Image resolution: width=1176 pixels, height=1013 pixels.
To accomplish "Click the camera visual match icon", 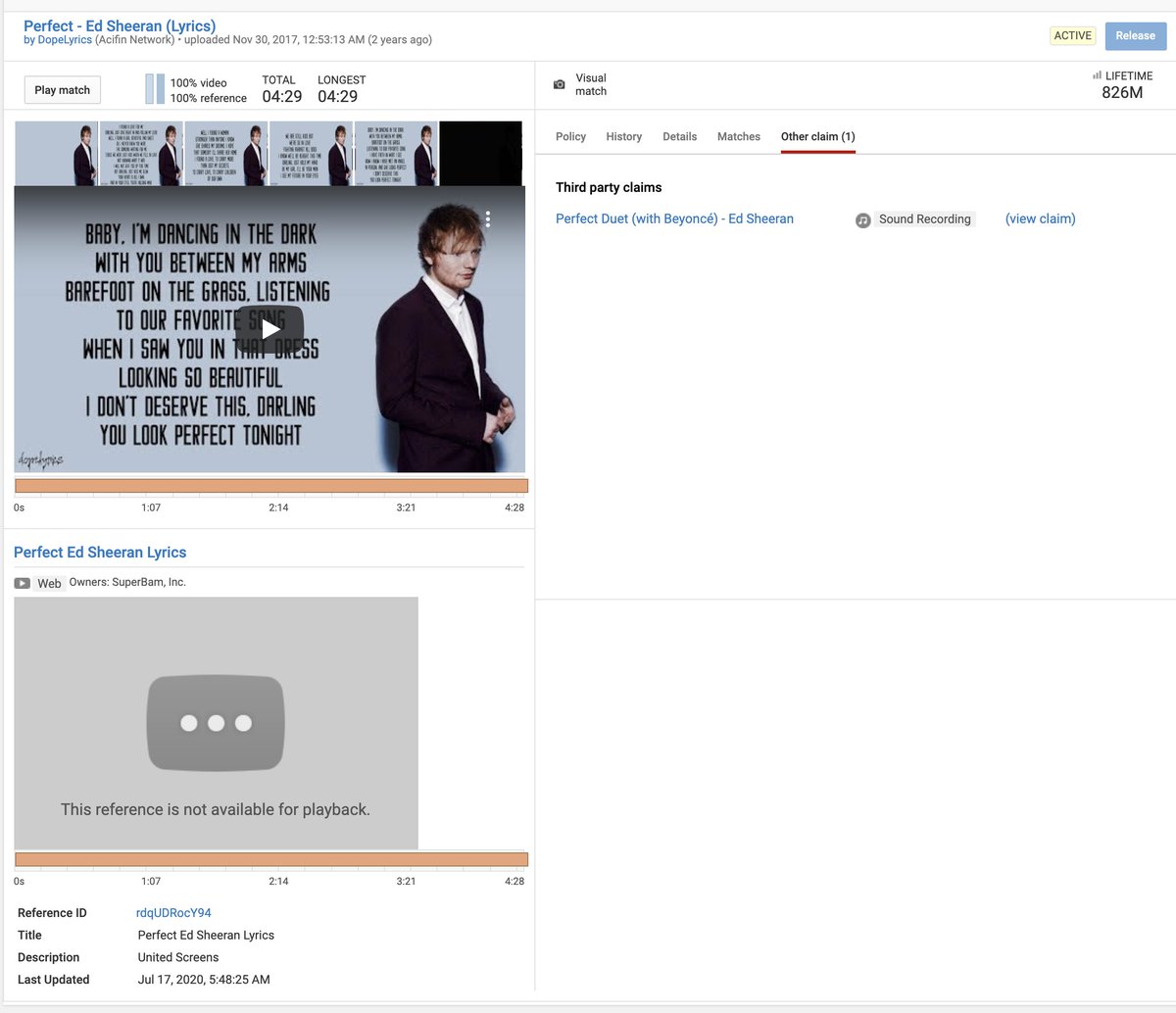I will pos(560,85).
